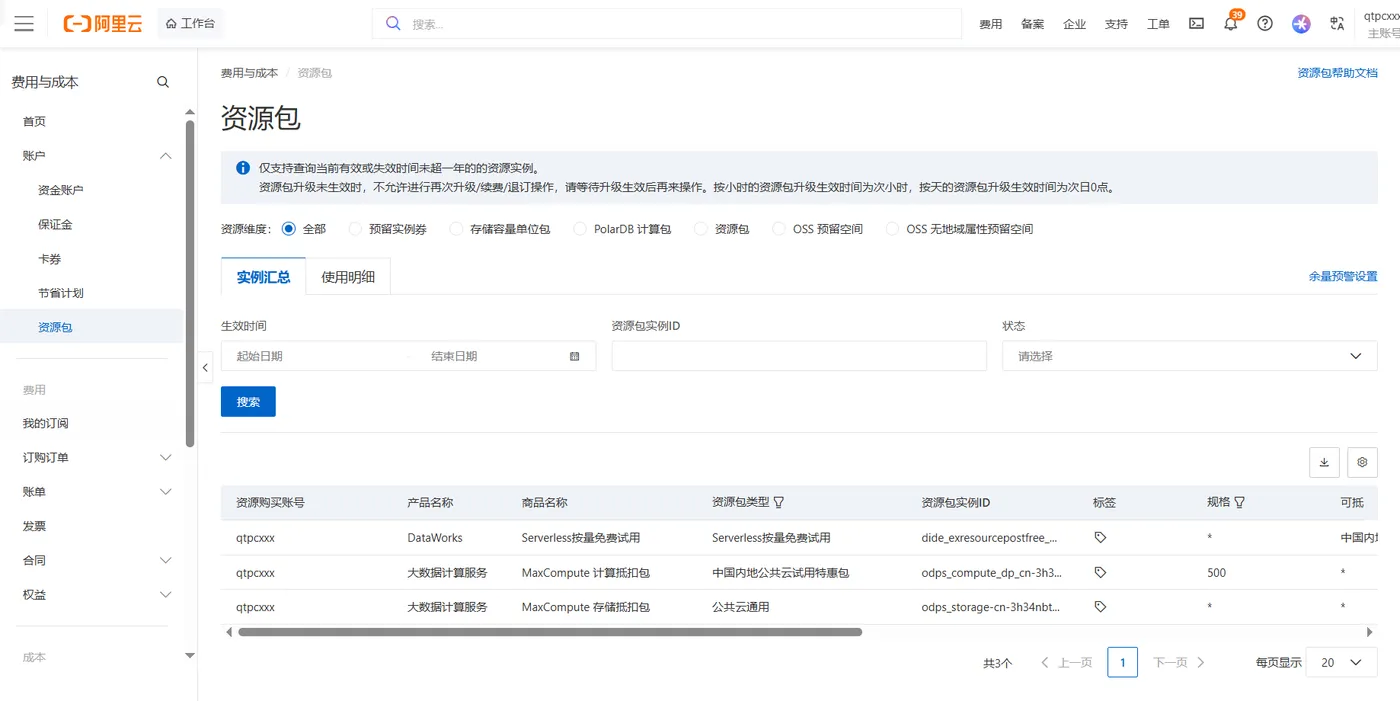
Task: Click the tag icon in MaxCompute 存储抵扣包 row
Action: (x=1100, y=606)
